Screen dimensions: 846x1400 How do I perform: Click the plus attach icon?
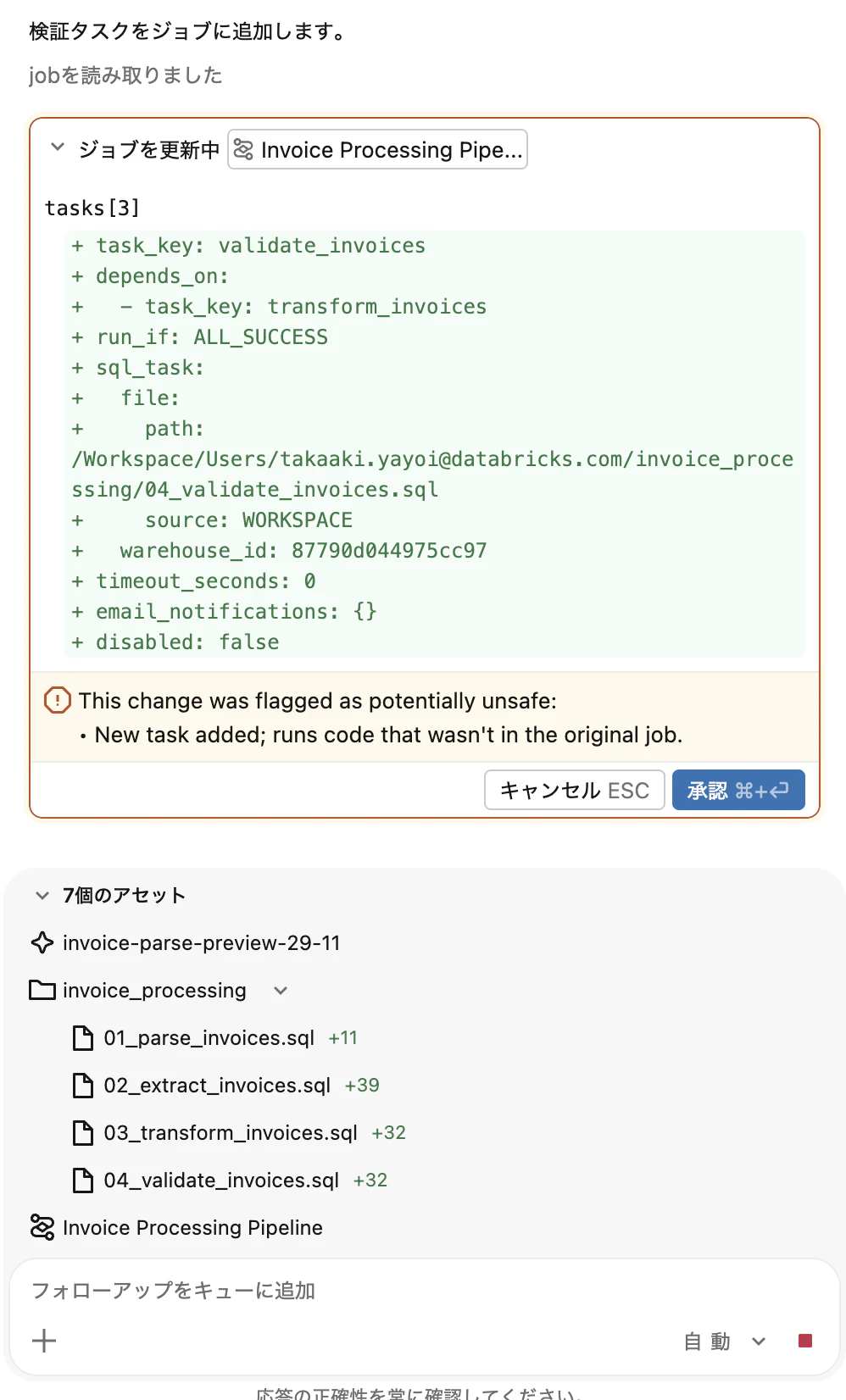(x=44, y=1341)
